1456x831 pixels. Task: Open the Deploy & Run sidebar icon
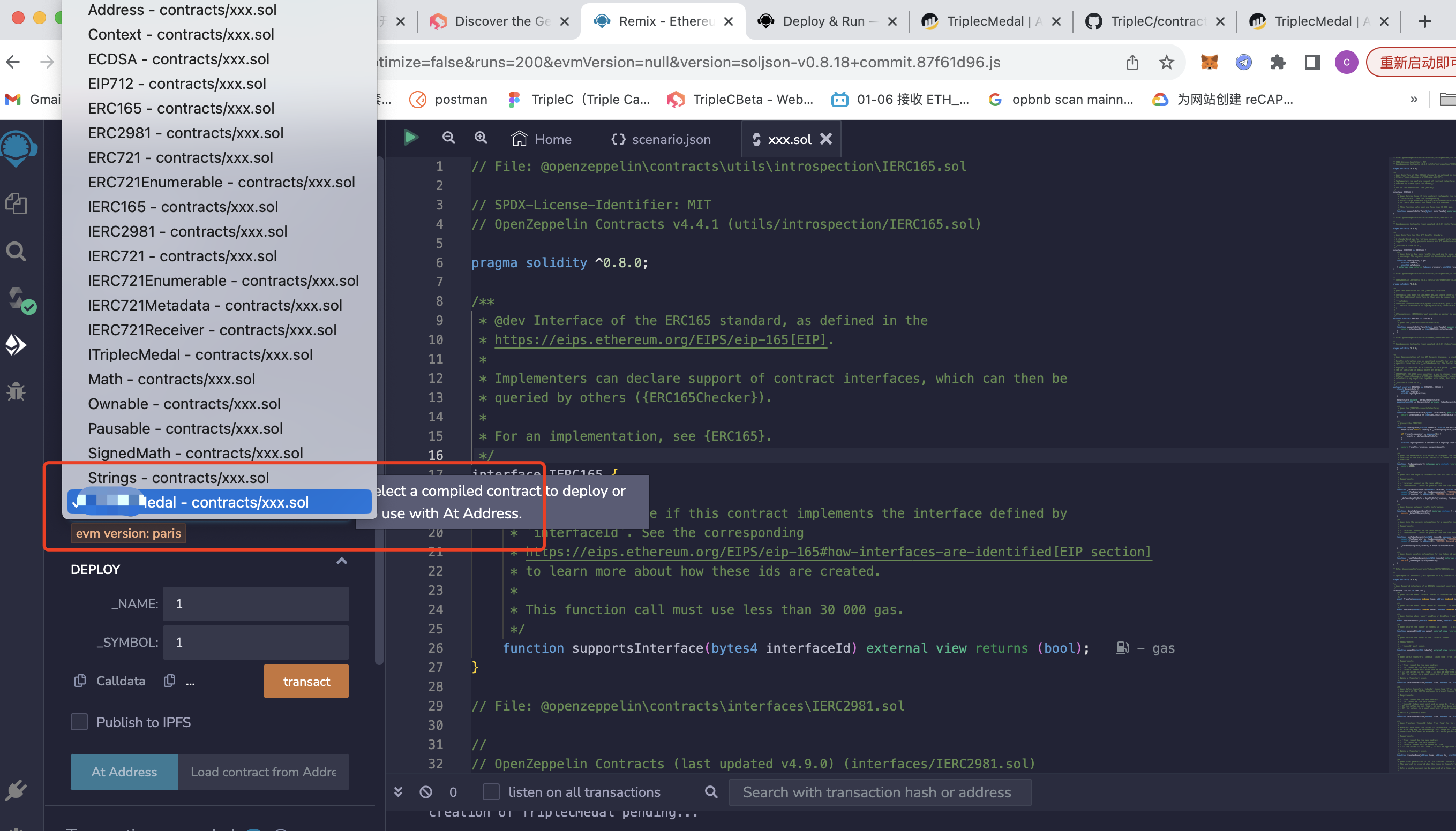16,345
